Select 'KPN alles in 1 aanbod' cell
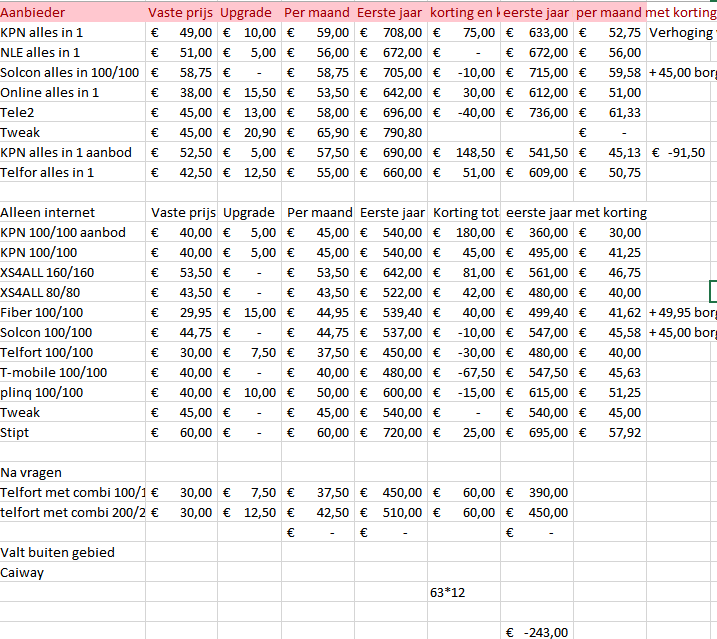Screen dimensions: 717x639 click(73, 152)
